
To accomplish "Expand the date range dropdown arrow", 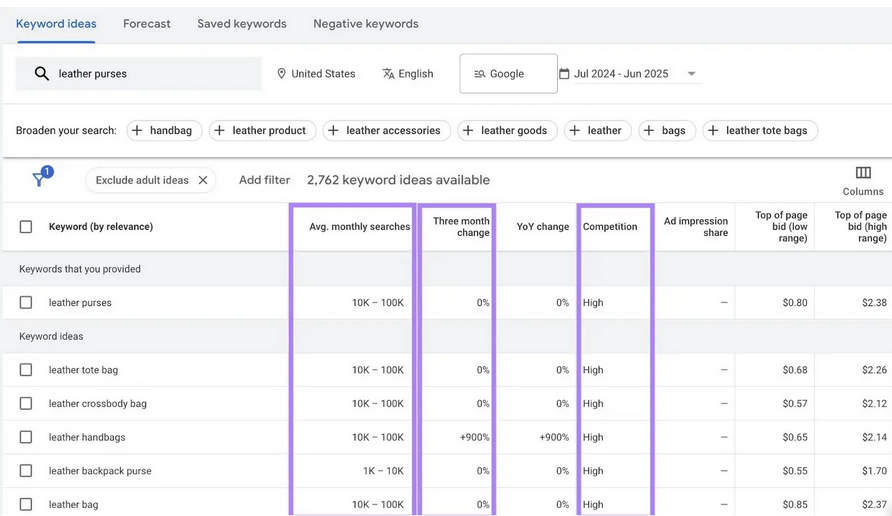I will [x=691, y=74].
